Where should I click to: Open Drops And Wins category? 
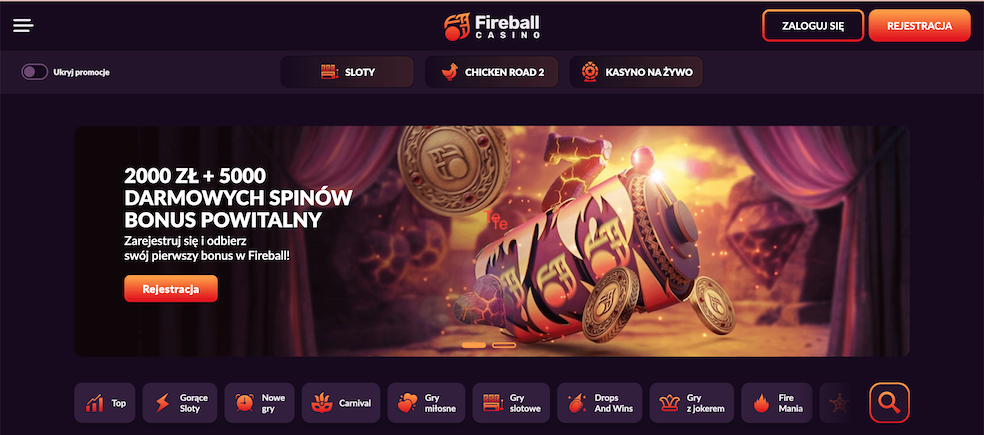(600, 403)
